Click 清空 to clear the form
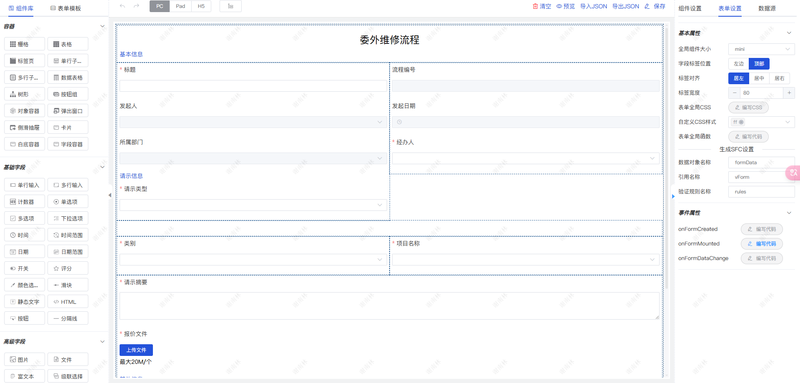 coord(541,6)
